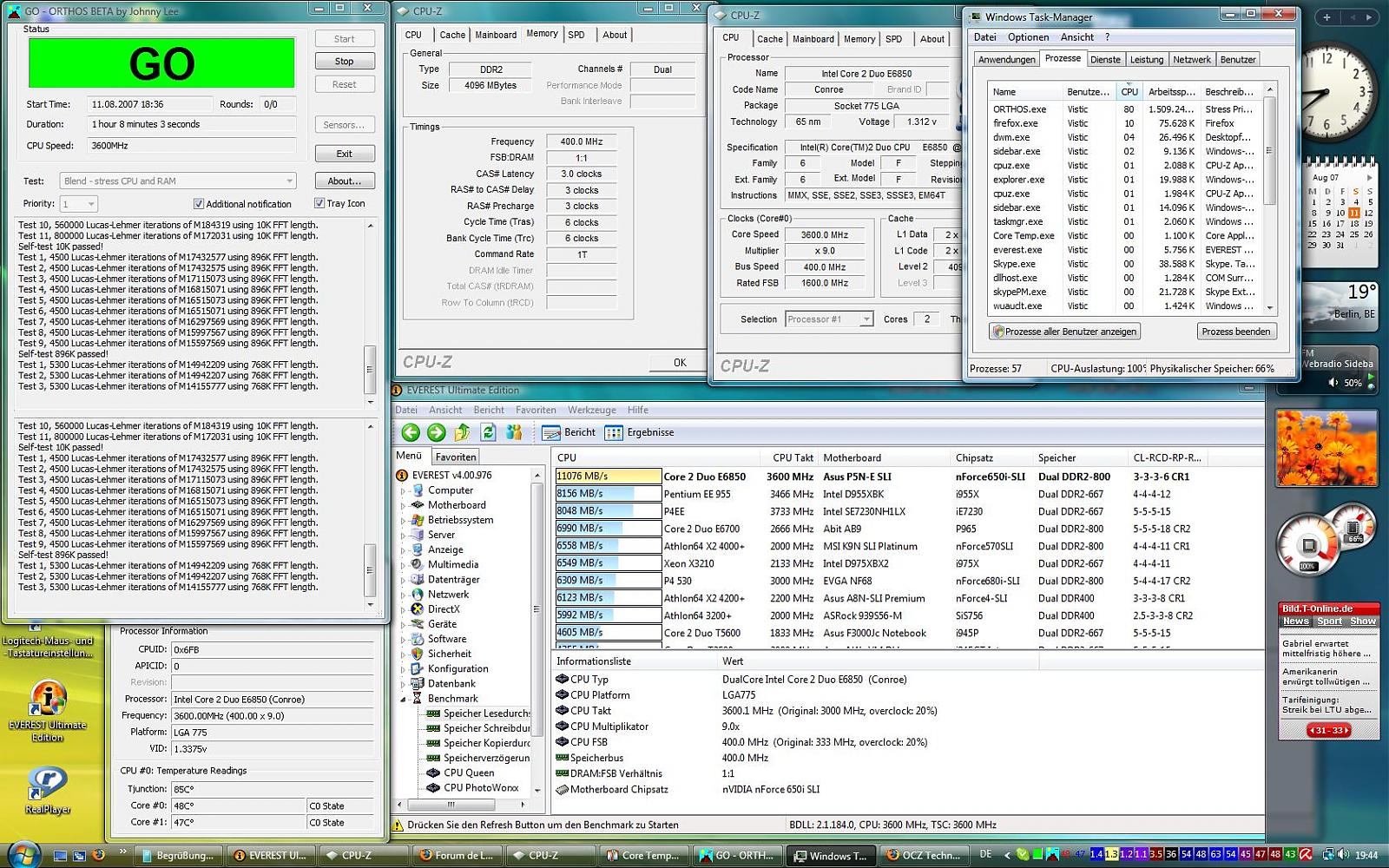This screenshot has height=868, width=1389.
Task: Select firefox.exe row in Task-Manager
Action: tap(1127, 123)
